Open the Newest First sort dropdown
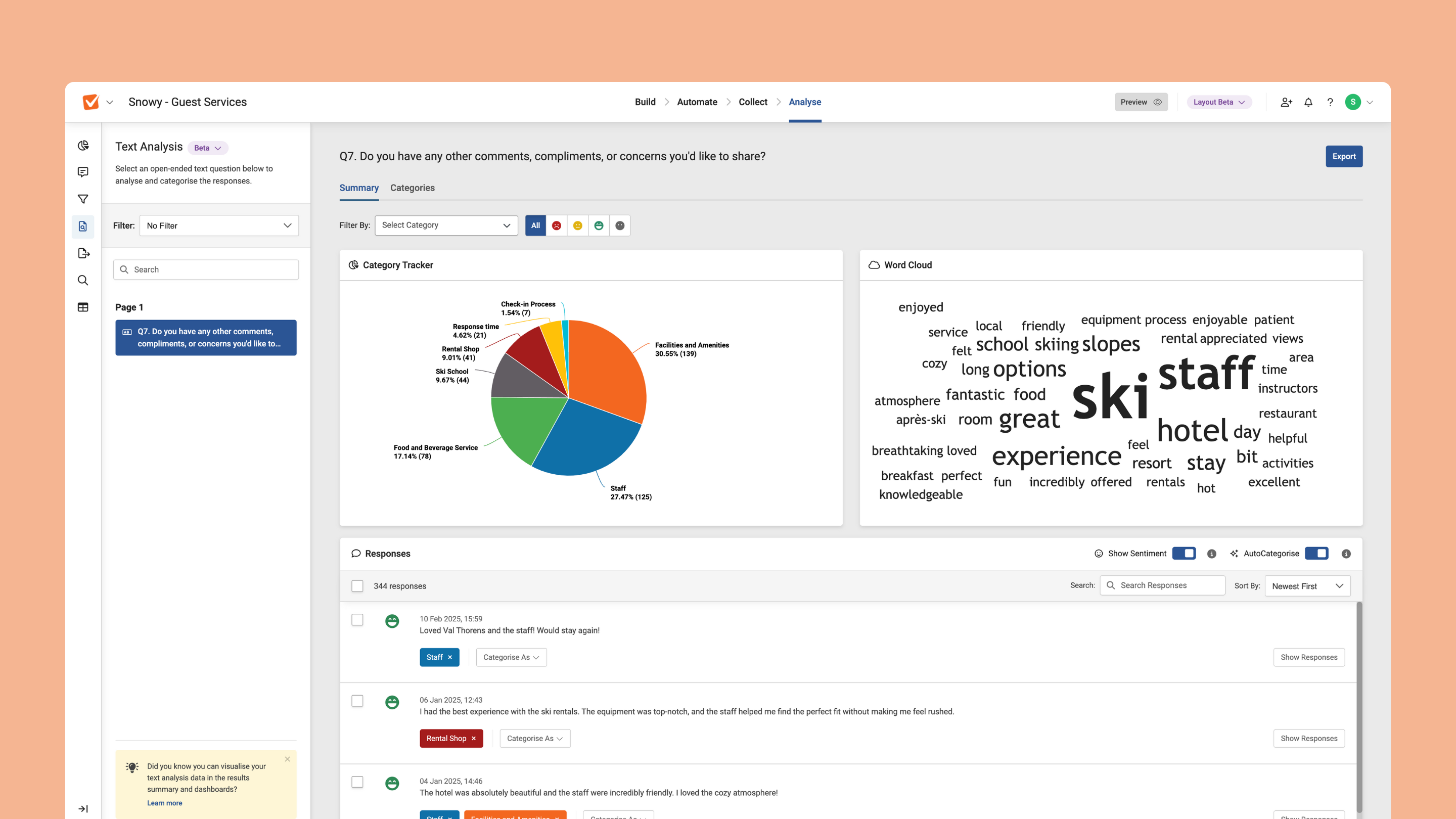This screenshot has height=819, width=1456. [x=1307, y=586]
